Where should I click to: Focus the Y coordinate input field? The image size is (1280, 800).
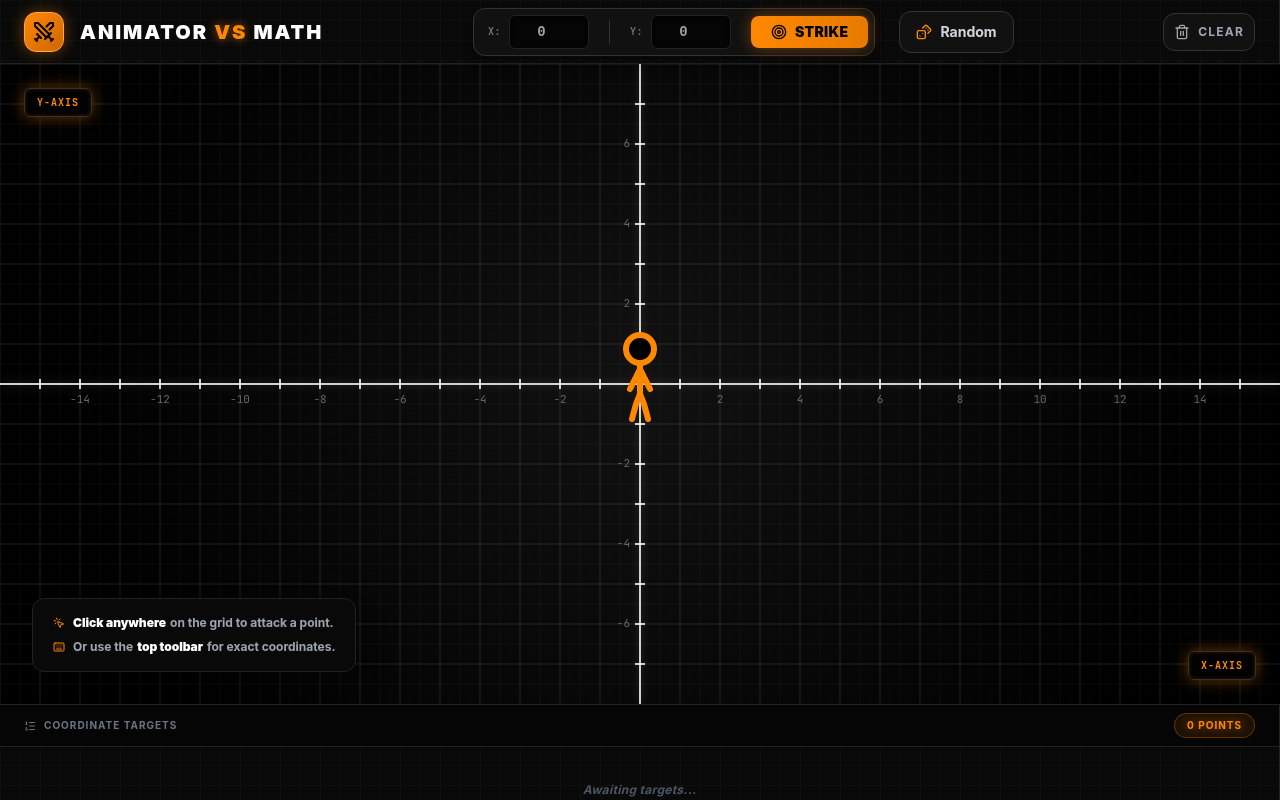coord(691,32)
